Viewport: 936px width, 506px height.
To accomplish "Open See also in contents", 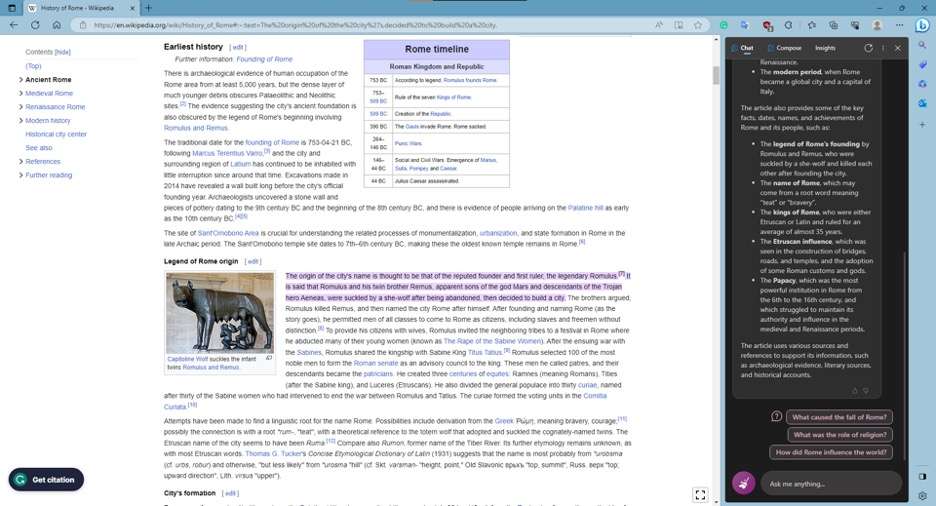I will tap(39, 147).
